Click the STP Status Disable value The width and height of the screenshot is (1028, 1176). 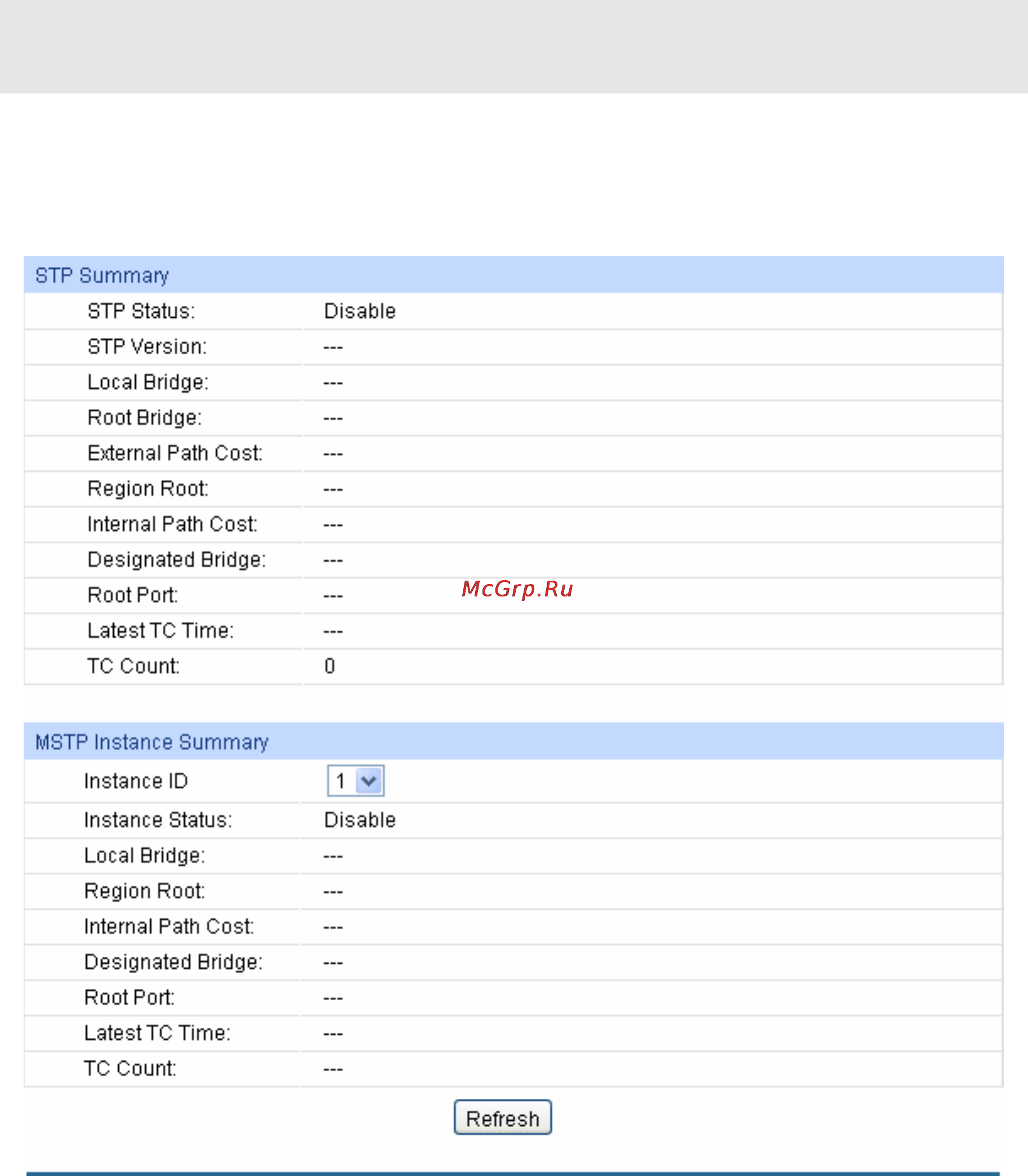tap(360, 311)
